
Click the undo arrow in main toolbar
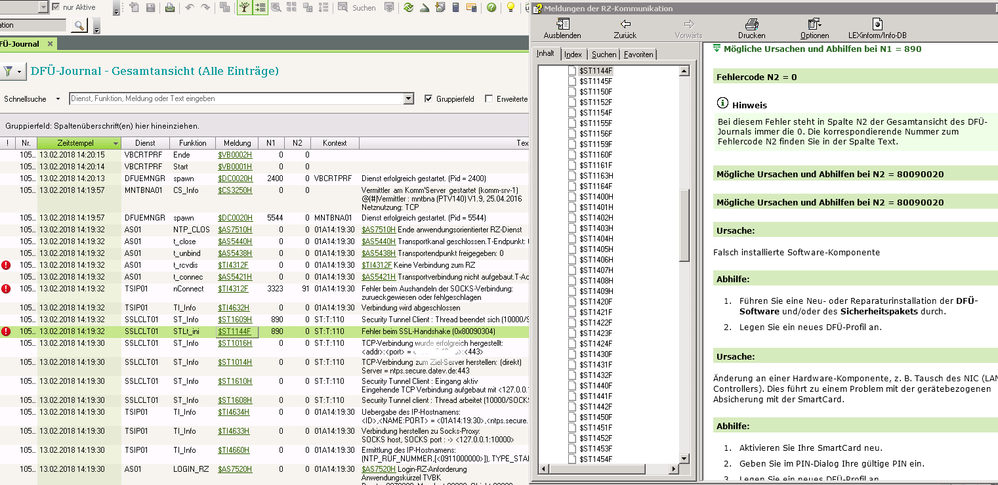190,8
